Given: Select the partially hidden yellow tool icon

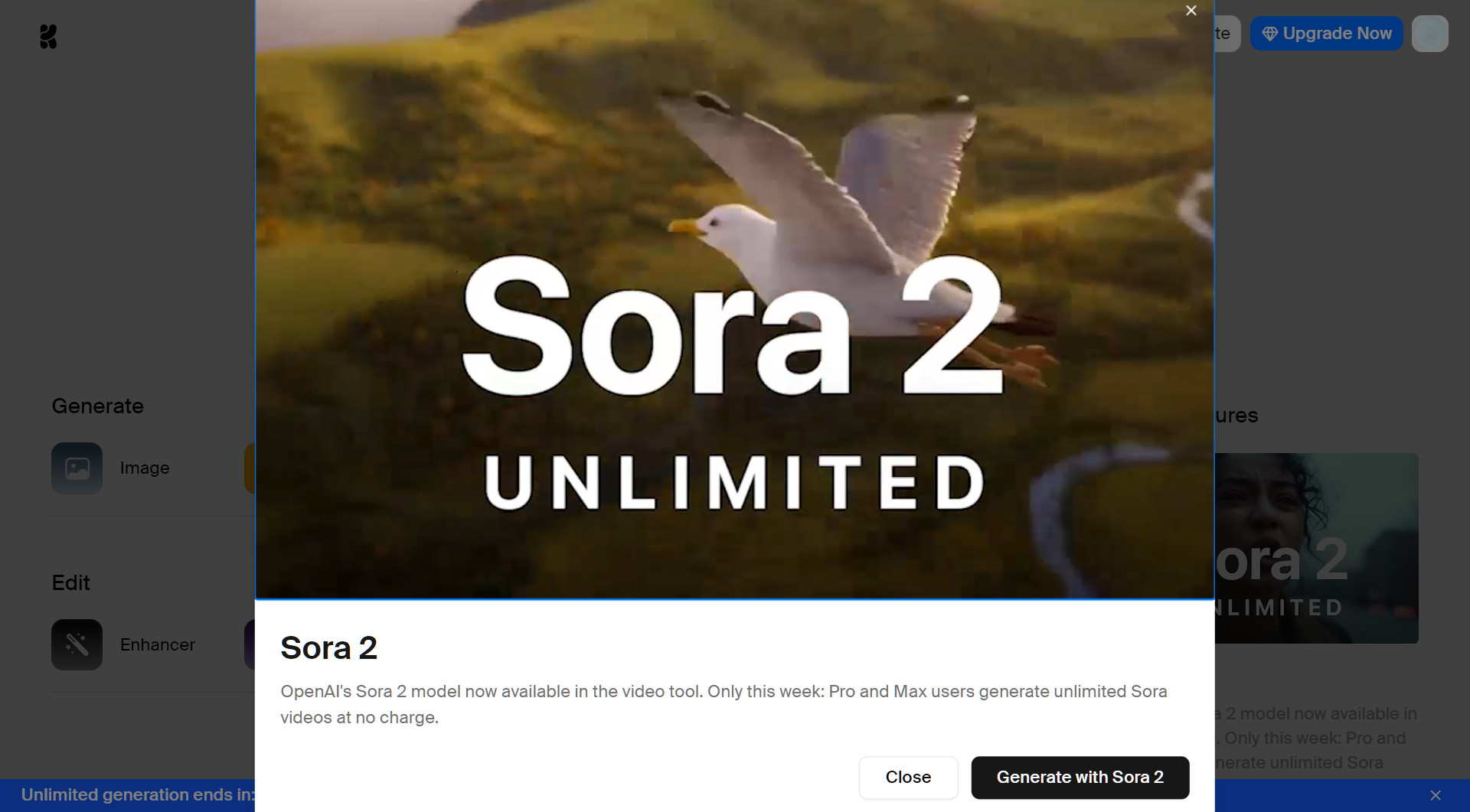Looking at the screenshot, I should (250, 468).
